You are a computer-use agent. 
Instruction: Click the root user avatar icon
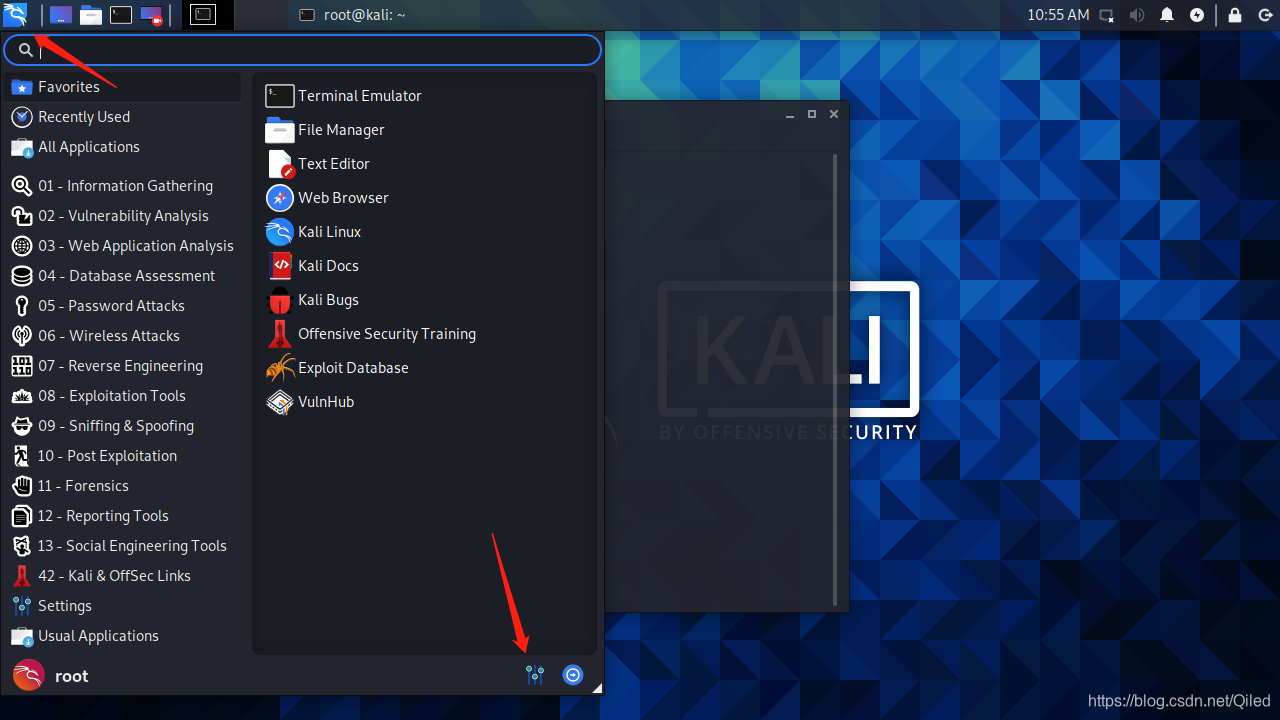coord(28,675)
